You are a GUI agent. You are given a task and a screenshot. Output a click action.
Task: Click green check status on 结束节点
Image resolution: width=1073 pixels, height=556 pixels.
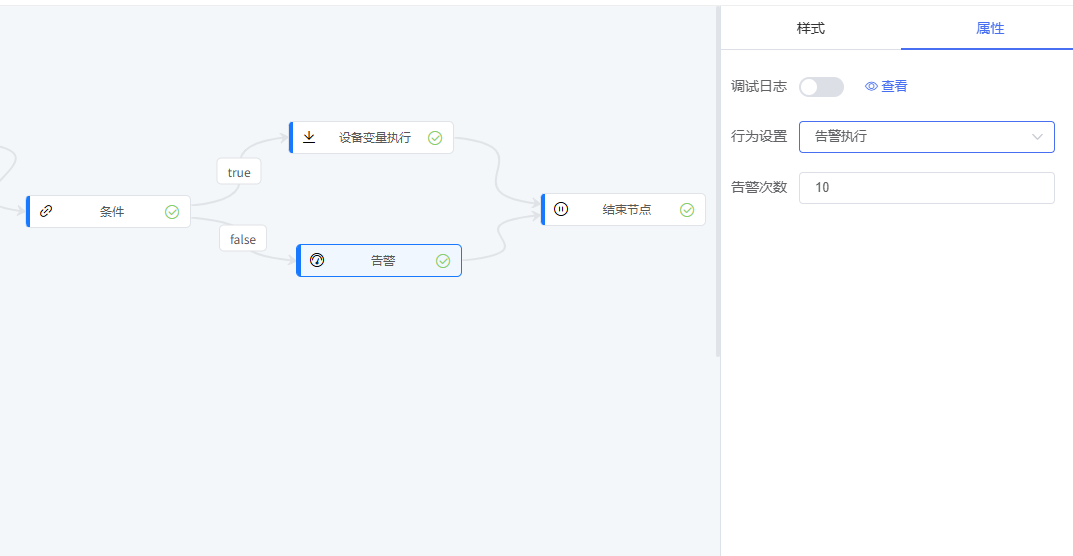pyautogui.click(x=687, y=210)
